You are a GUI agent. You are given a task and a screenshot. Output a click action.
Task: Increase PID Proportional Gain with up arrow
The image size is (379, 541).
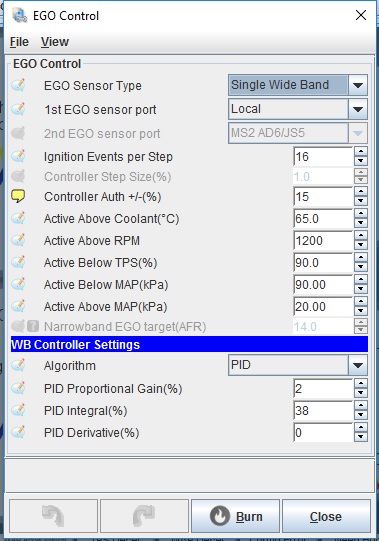pyautogui.click(x=361, y=384)
